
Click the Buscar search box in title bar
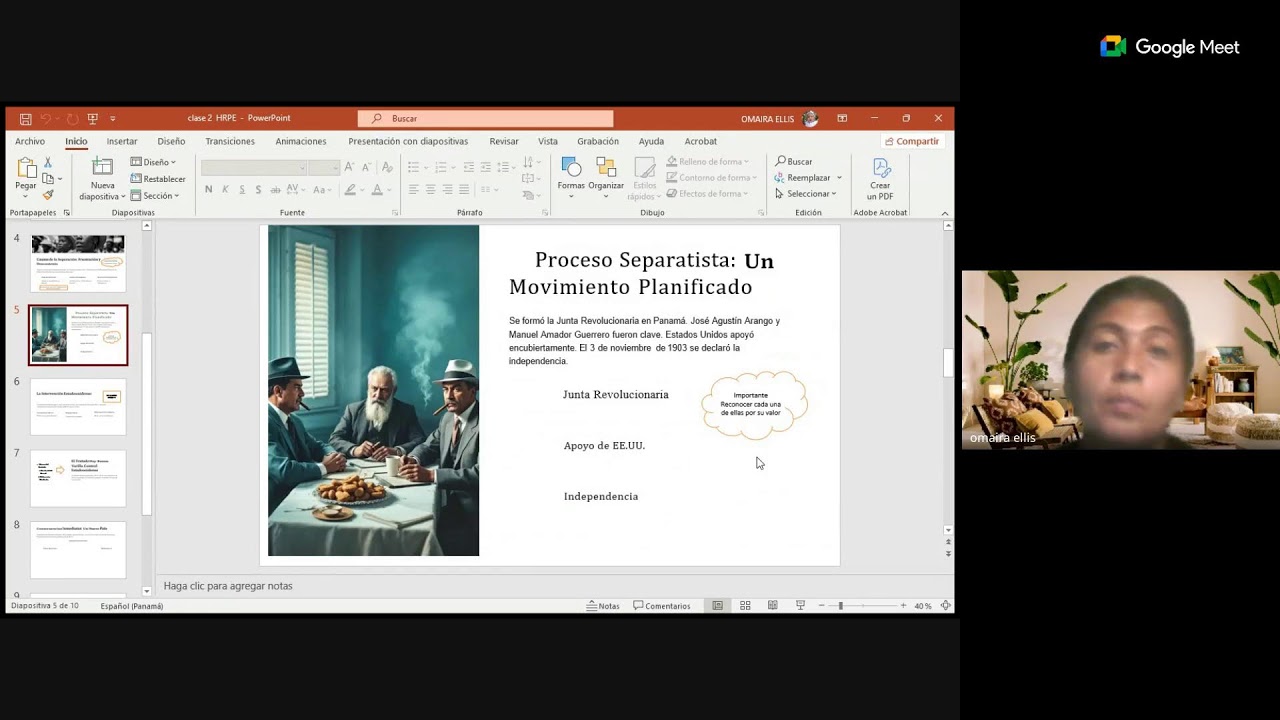click(485, 118)
